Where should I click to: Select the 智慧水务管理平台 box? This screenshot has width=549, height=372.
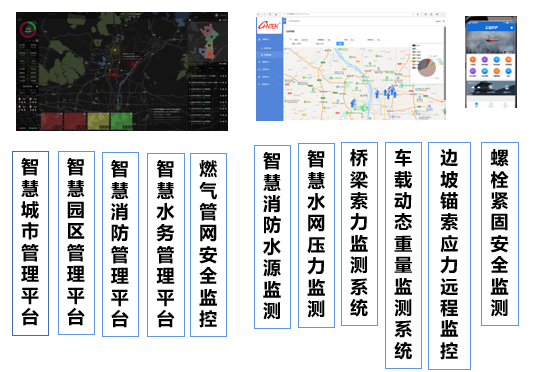pyautogui.click(x=166, y=245)
